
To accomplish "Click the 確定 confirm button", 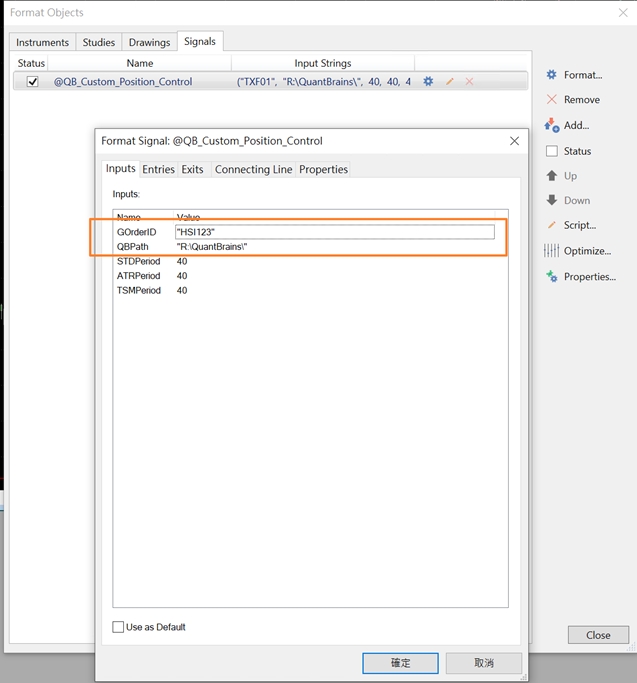I will pyautogui.click(x=400, y=663).
